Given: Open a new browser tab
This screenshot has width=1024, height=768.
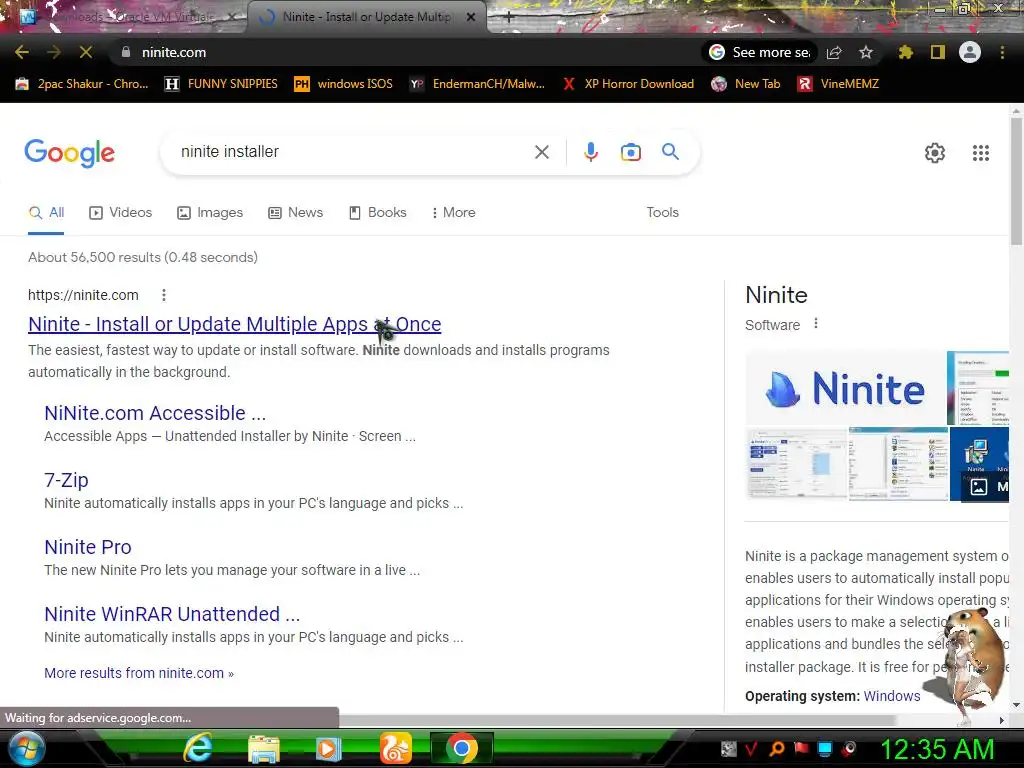Looking at the screenshot, I should pos(509,17).
